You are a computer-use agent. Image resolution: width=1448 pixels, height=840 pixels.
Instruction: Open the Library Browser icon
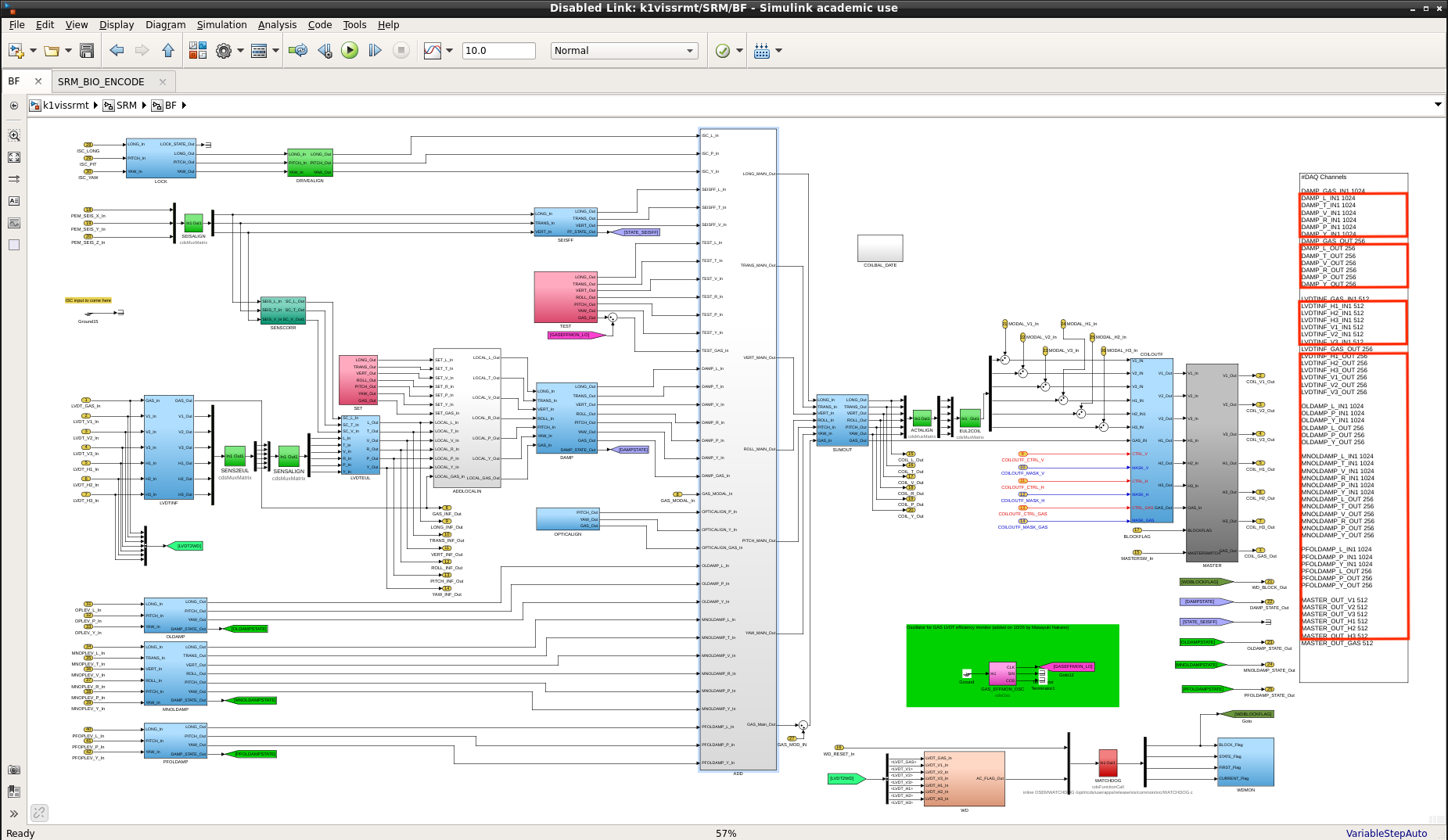click(198, 51)
